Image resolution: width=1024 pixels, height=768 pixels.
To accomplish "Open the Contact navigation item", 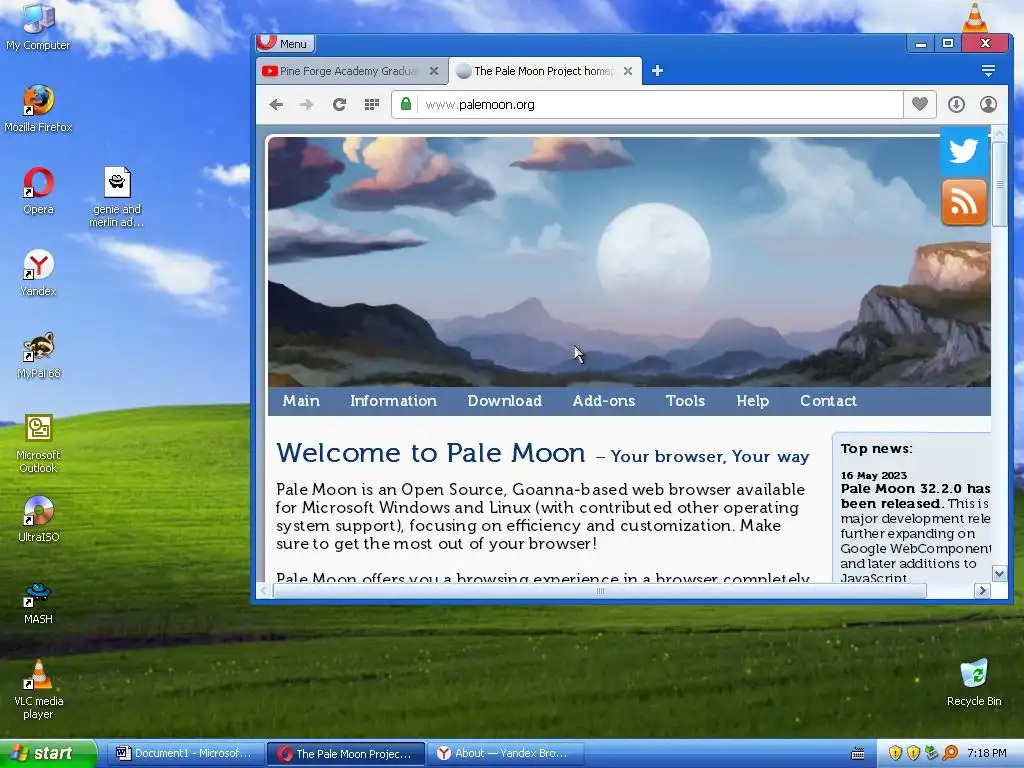I will (828, 401).
